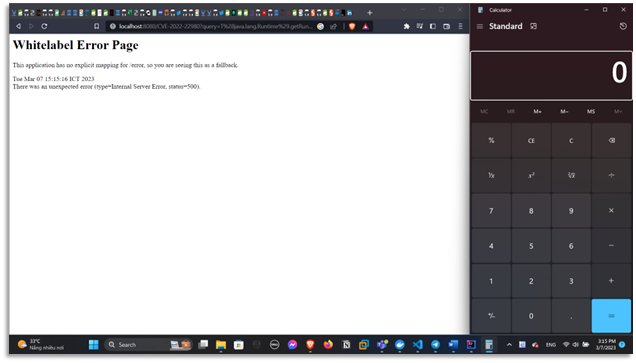The height and width of the screenshot is (363, 636).
Task: Click the divide key on Calculator
Action: [x=611, y=175]
